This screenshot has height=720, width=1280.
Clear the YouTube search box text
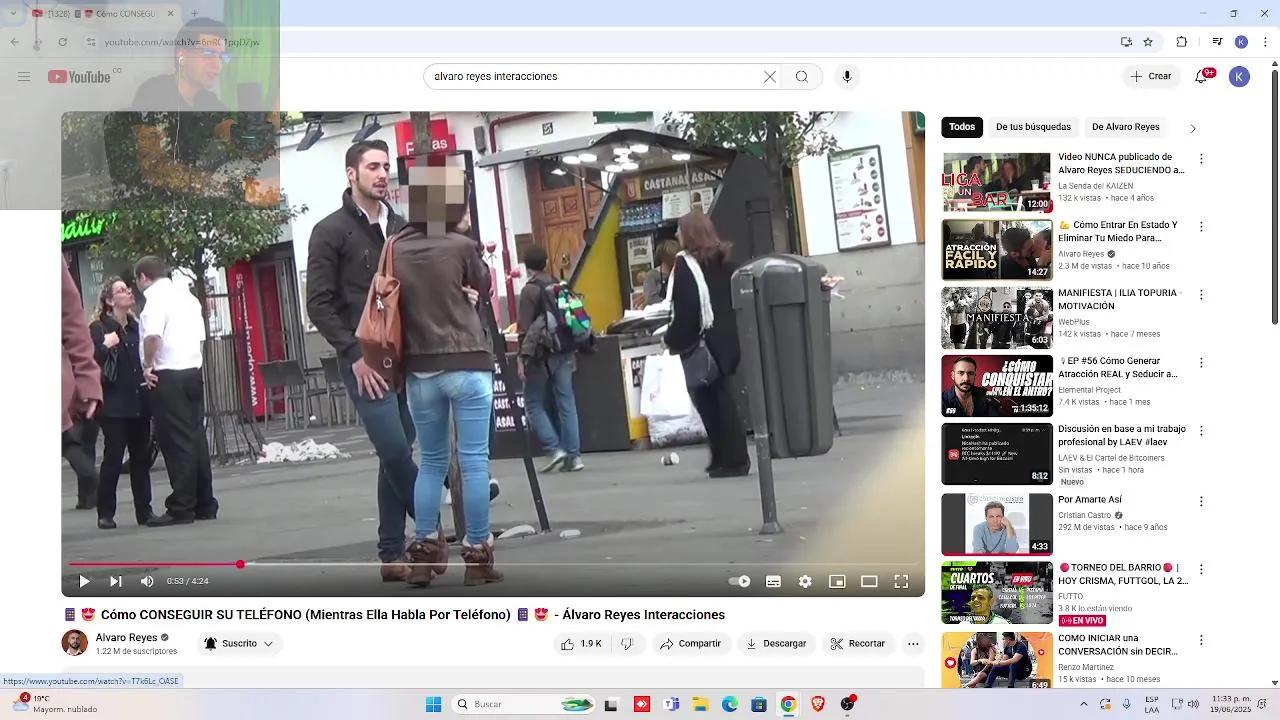(770, 77)
